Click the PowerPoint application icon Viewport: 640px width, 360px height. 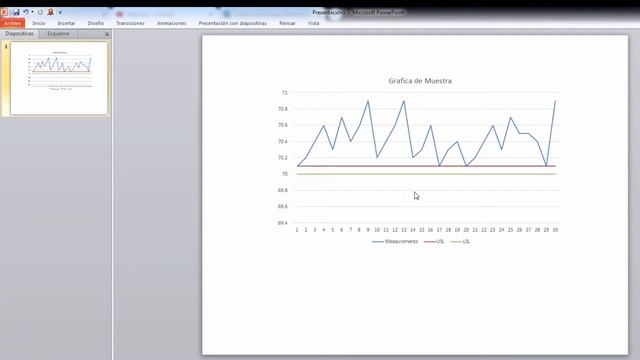click(x=4, y=12)
